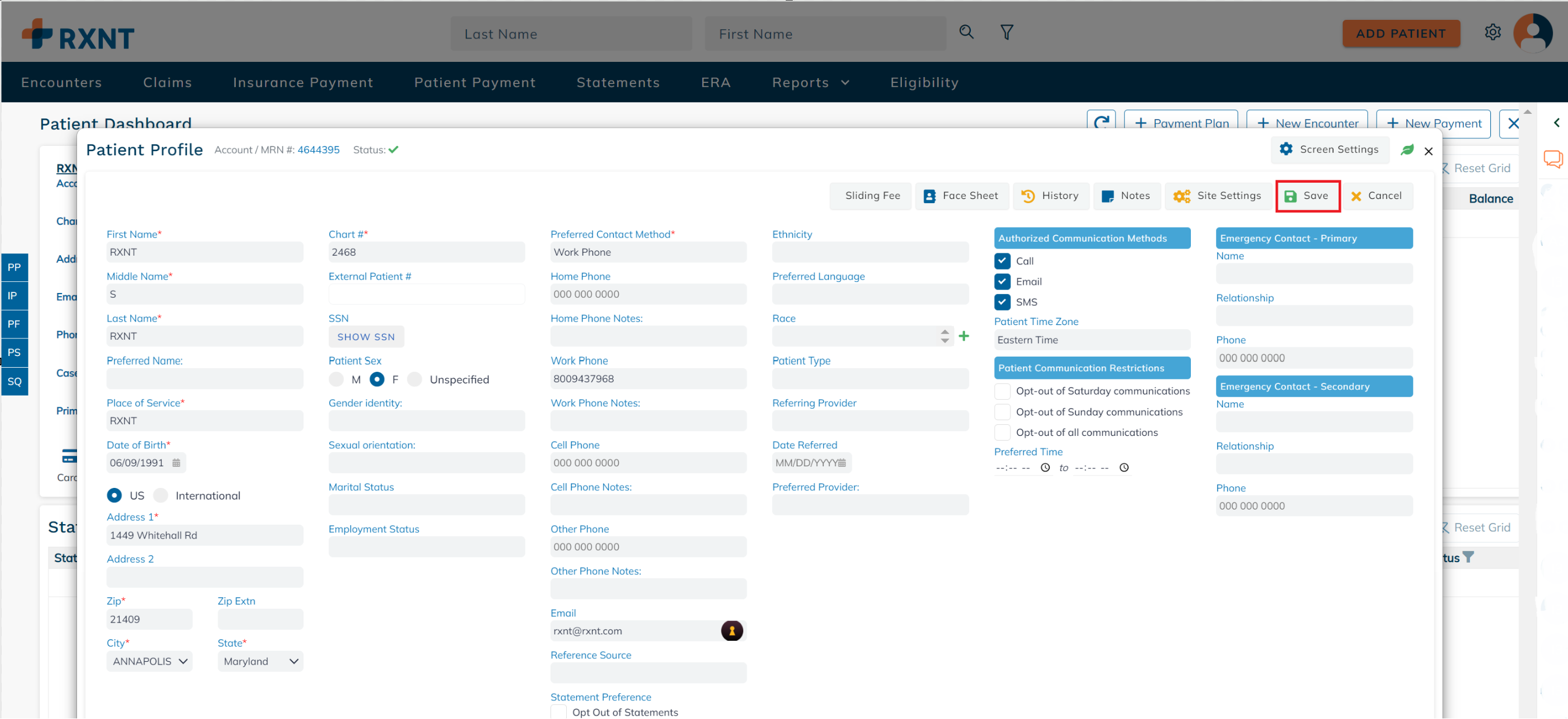Open State dropdown showing Maryland
The height and width of the screenshot is (719, 1568).
[260, 661]
